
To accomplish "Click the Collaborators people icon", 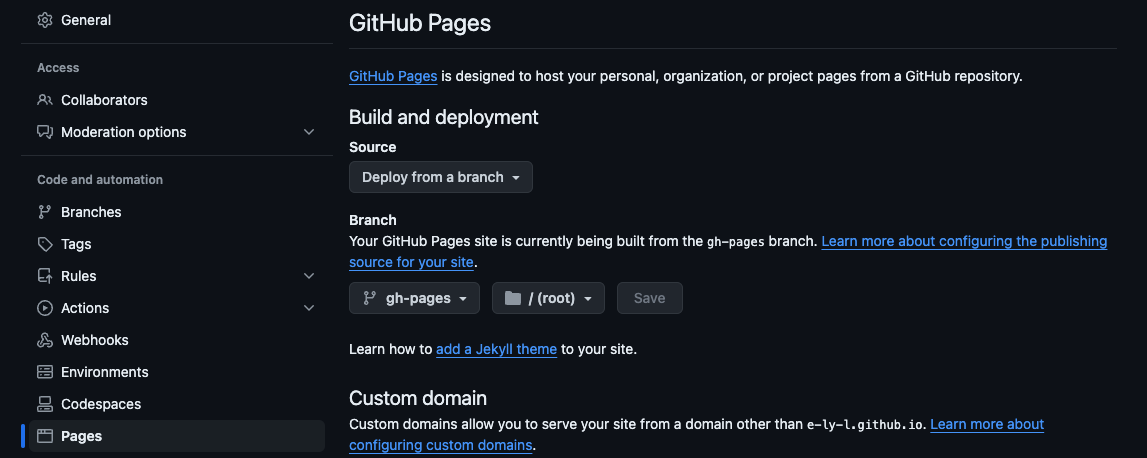I will pyautogui.click(x=45, y=100).
